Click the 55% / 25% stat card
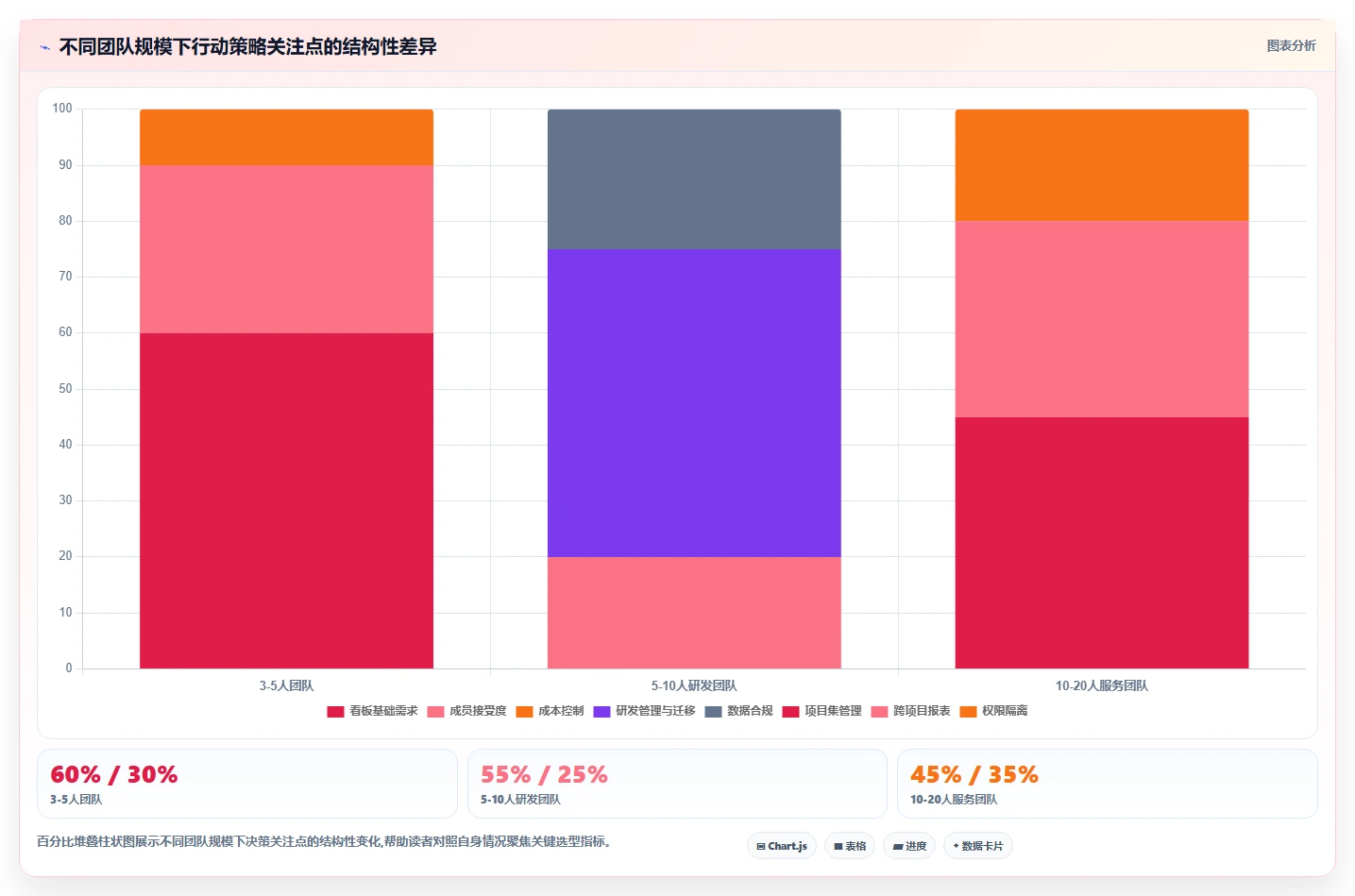 677,784
